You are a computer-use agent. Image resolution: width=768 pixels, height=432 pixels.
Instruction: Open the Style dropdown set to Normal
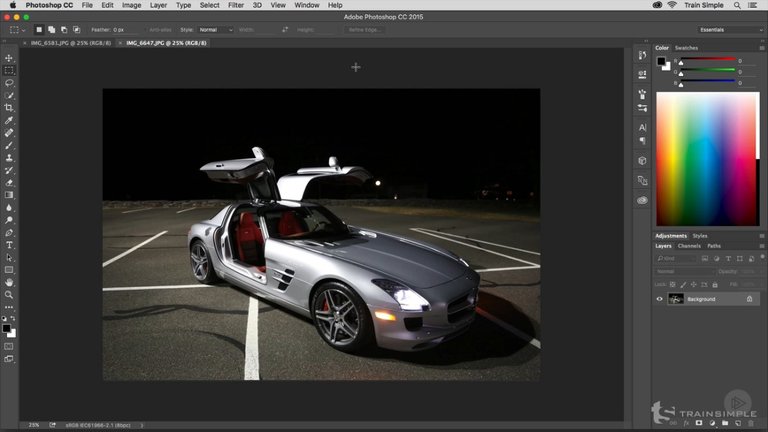coord(214,30)
